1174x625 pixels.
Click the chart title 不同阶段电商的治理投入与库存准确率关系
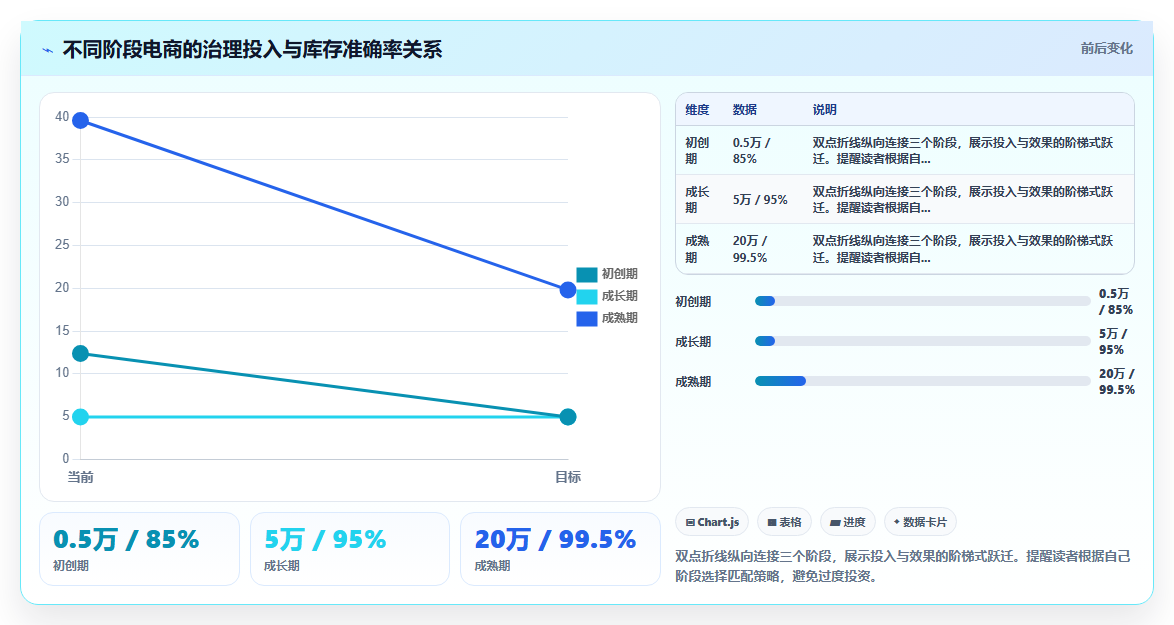tap(252, 50)
